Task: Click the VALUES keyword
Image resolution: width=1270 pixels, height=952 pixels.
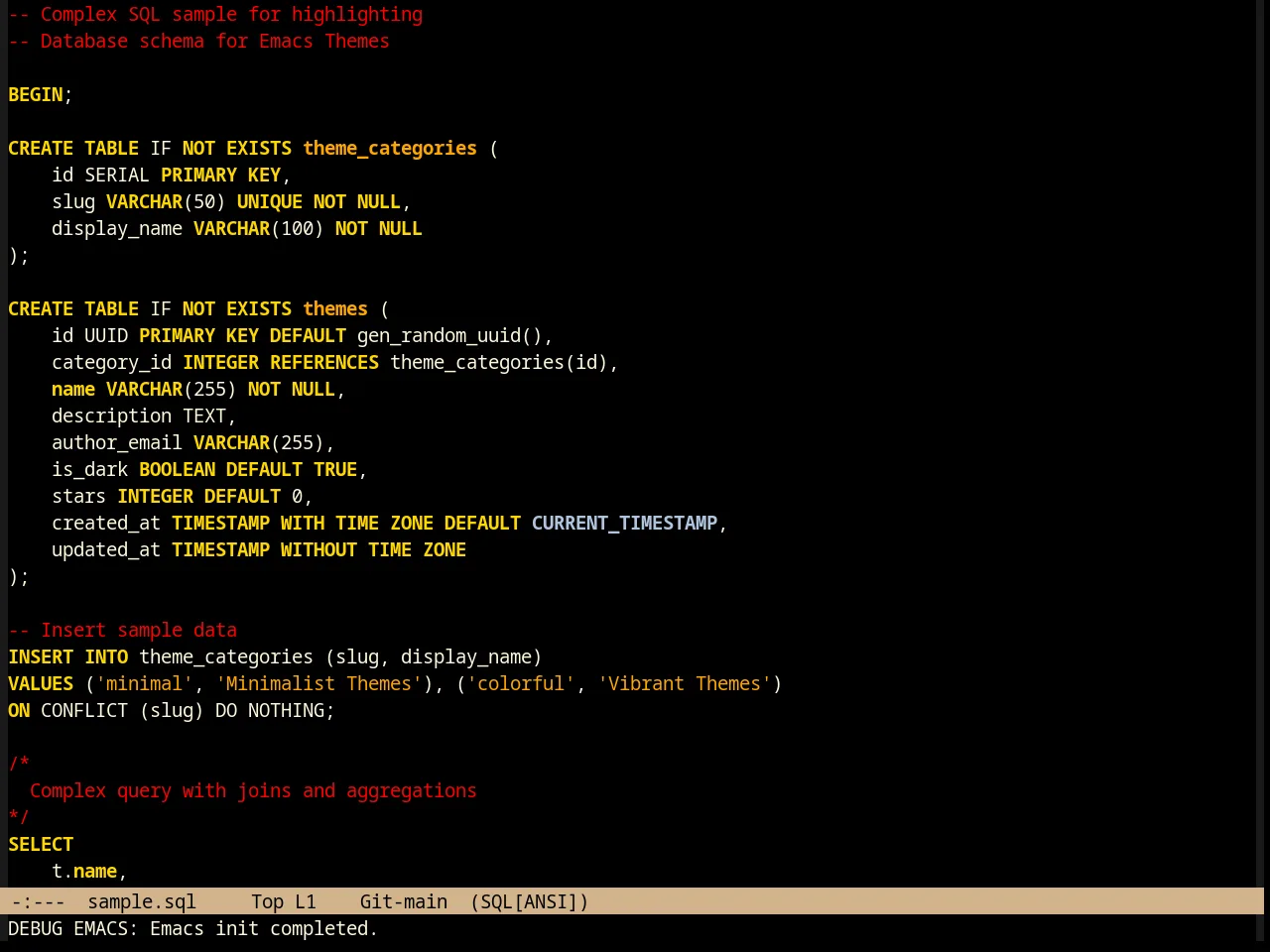Action: pos(41,683)
